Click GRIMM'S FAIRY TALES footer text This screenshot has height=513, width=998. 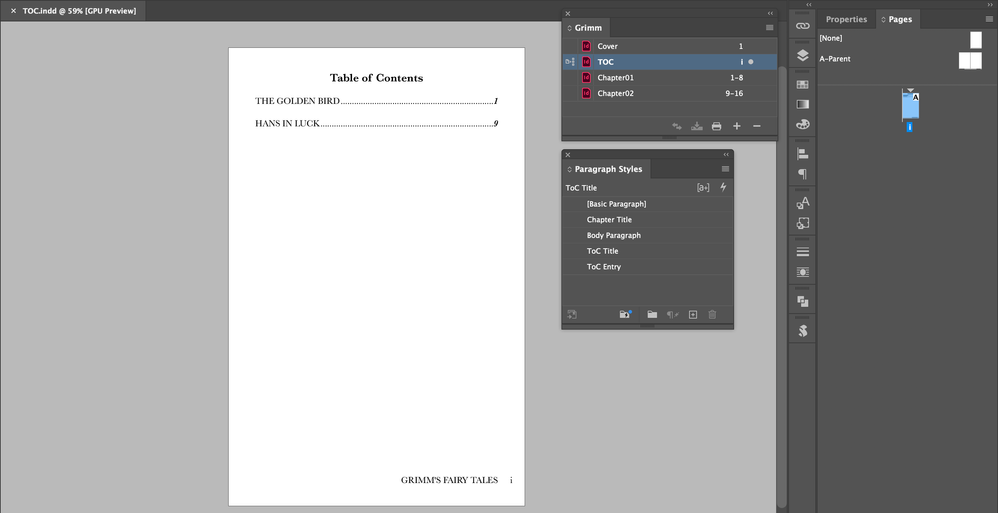tap(449, 481)
